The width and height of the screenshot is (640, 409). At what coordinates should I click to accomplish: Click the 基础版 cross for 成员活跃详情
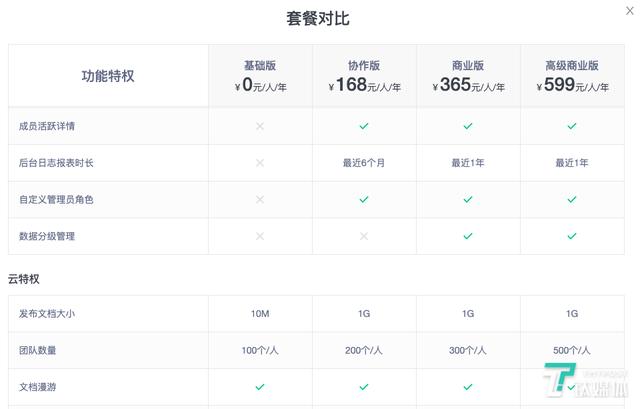(260, 126)
